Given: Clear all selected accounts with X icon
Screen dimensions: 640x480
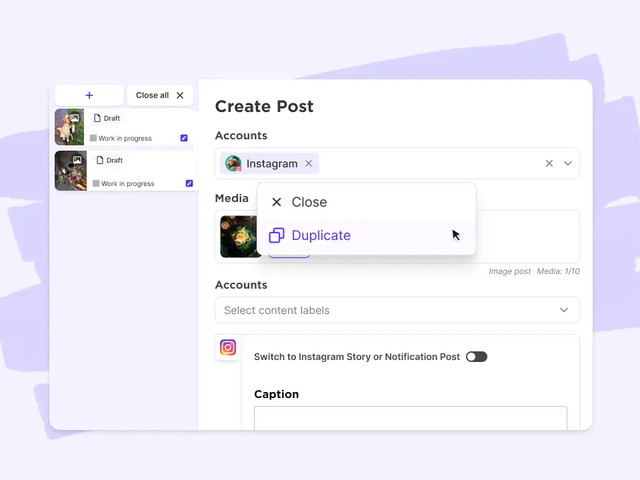Looking at the screenshot, I should [549, 163].
